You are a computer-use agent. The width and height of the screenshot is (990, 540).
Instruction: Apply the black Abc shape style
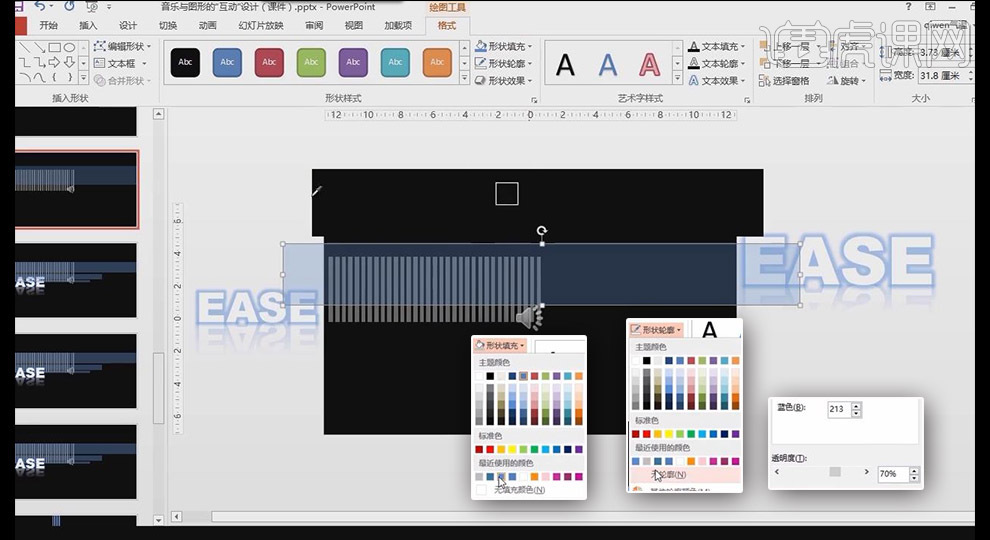[185, 63]
